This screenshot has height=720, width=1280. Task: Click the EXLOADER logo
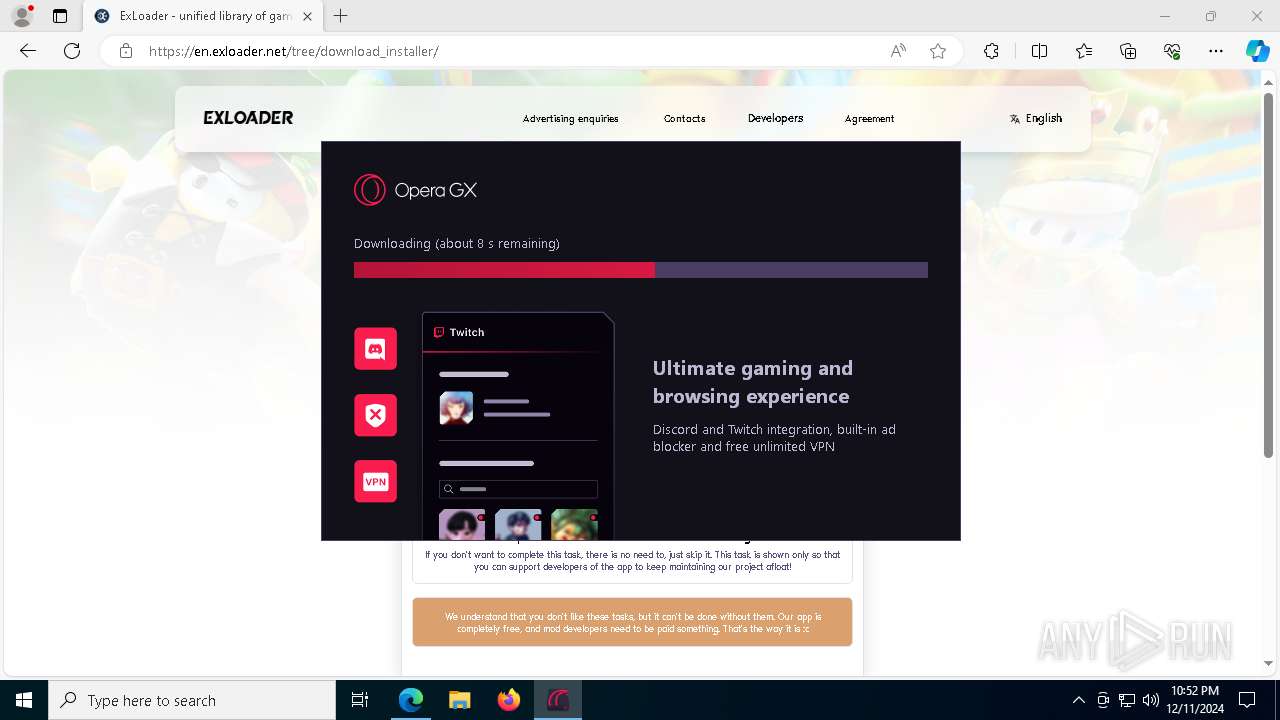(x=248, y=118)
